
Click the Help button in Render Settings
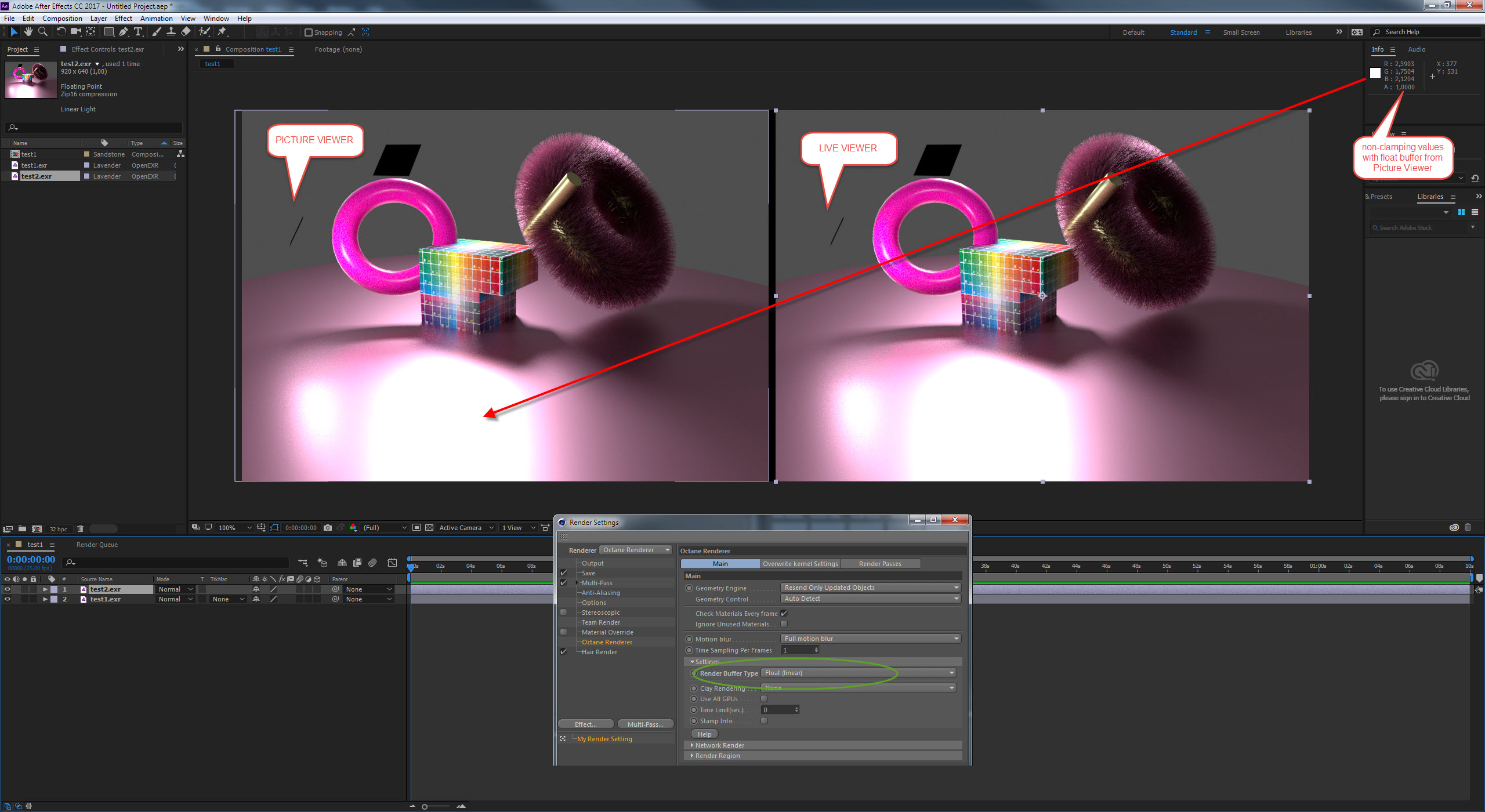pyautogui.click(x=704, y=734)
